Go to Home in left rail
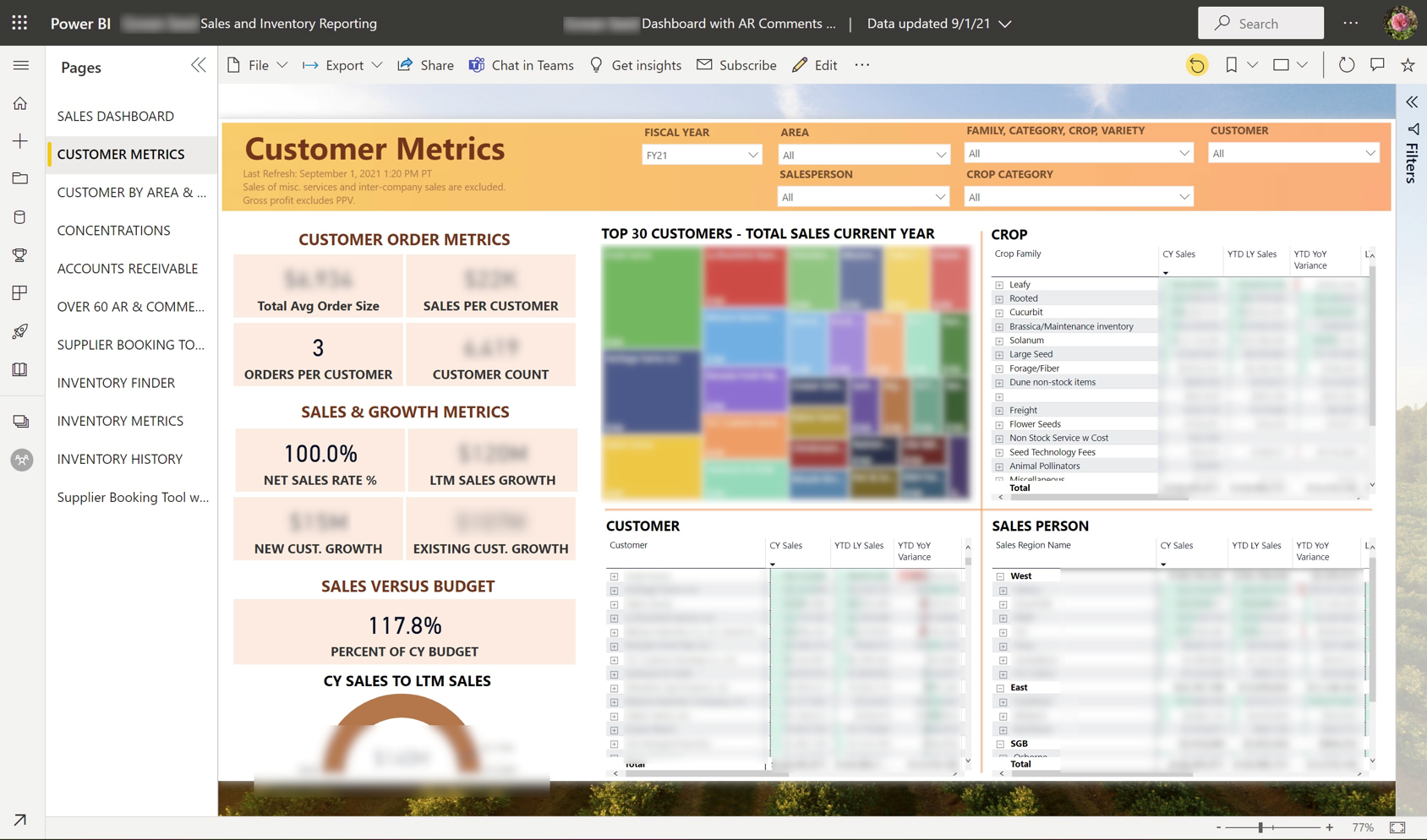Screen dimensions: 1427x840 (x=20, y=103)
